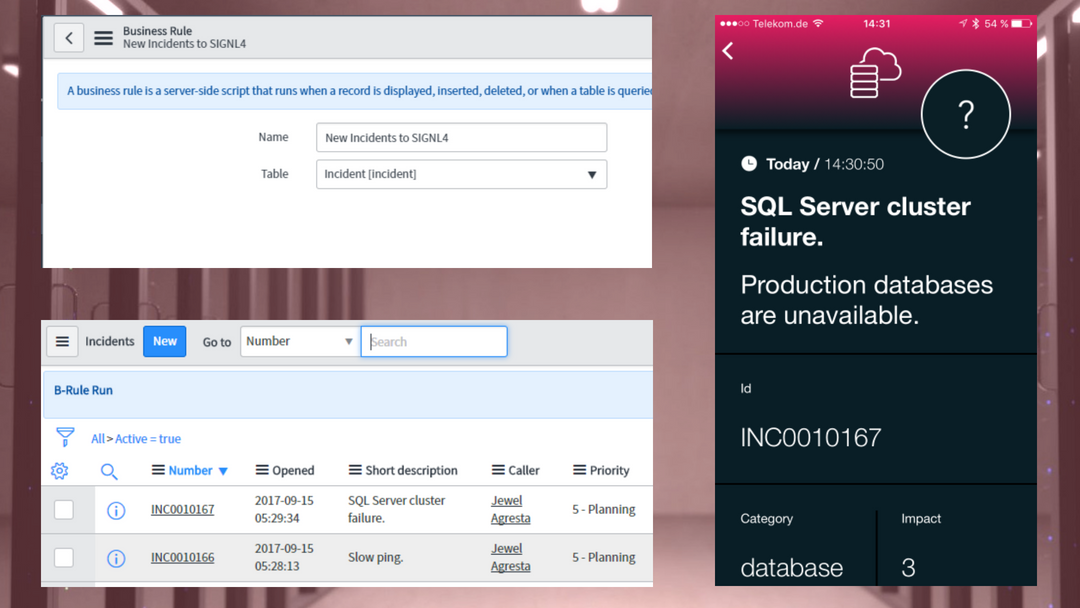Sort by the Number column header
The width and height of the screenshot is (1080, 608).
coord(191,470)
